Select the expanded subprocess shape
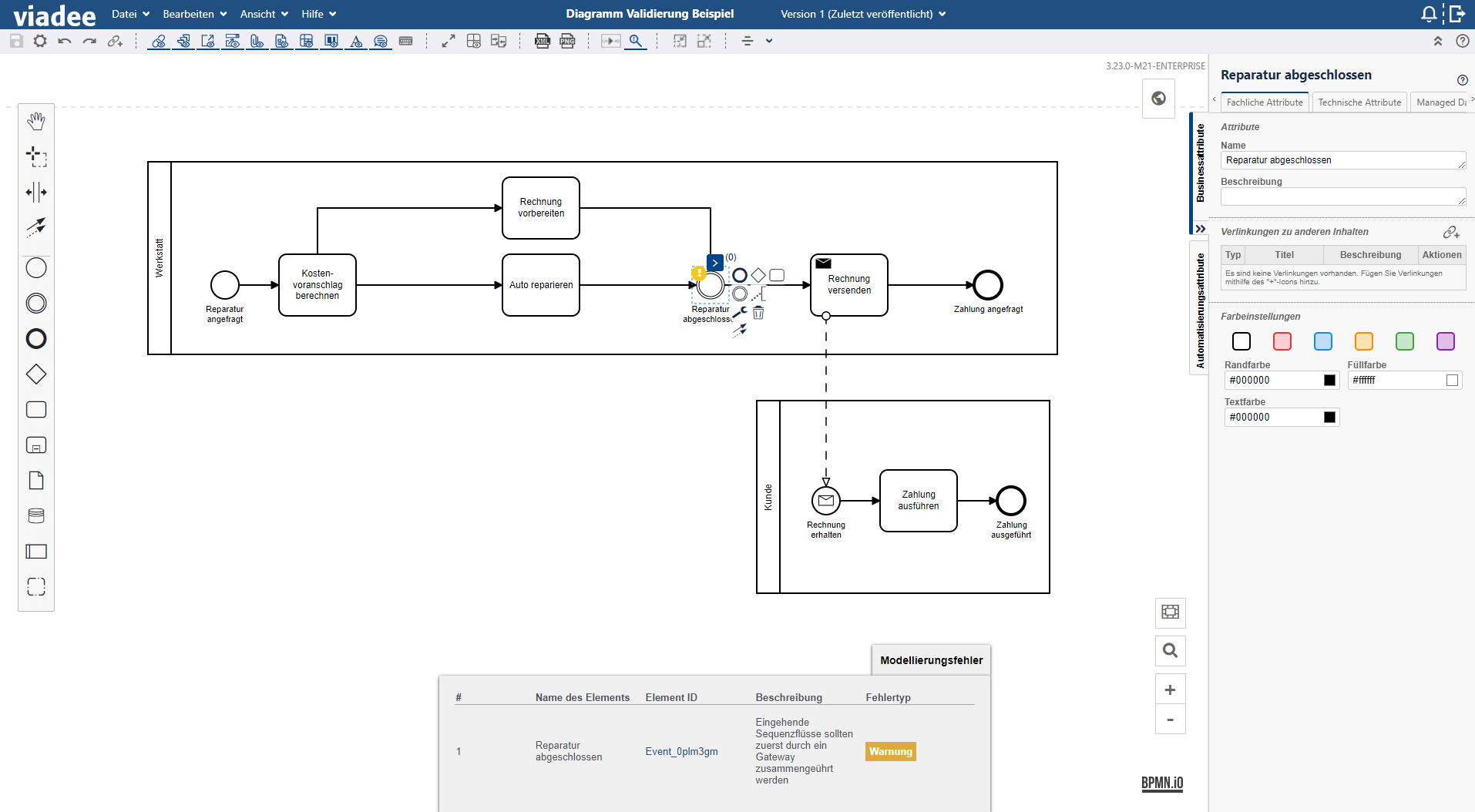This screenshot has height=812, width=1475. point(36,445)
